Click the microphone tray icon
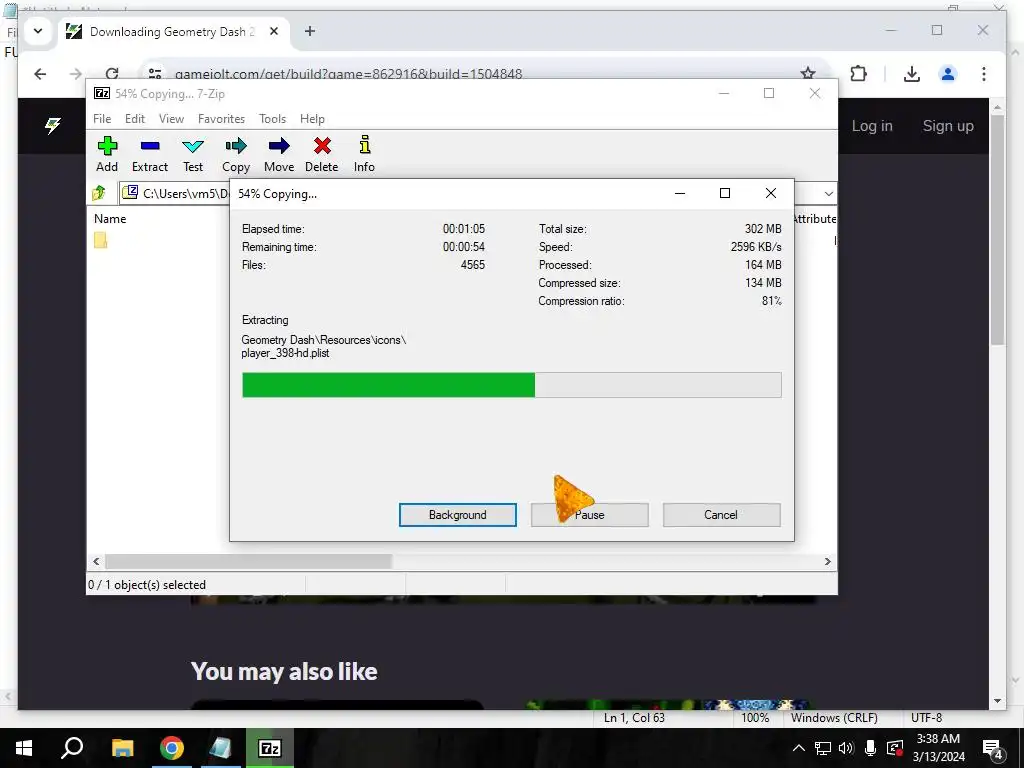Viewport: 1024px width, 768px height. coord(870,748)
